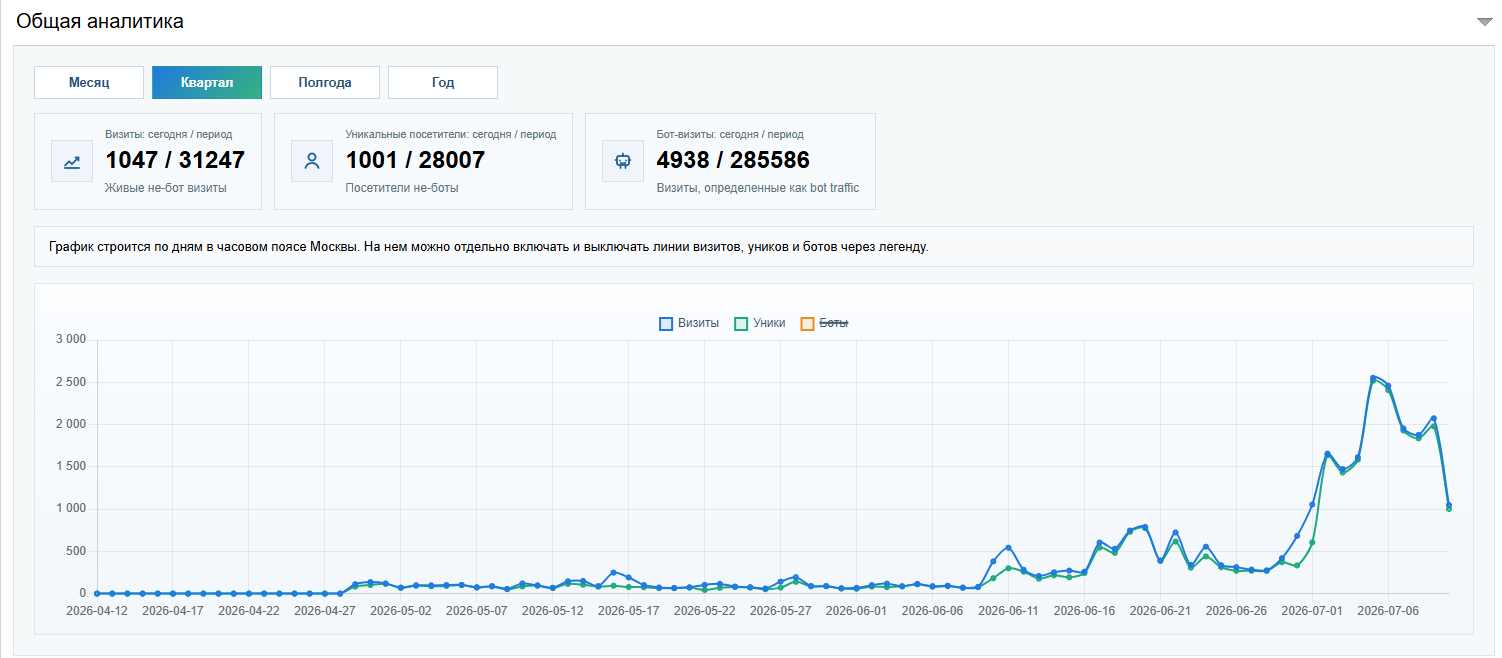The width and height of the screenshot is (1502, 658).
Task: Collapse the Общая аналитика section arrow
Action: (1484, 22)
